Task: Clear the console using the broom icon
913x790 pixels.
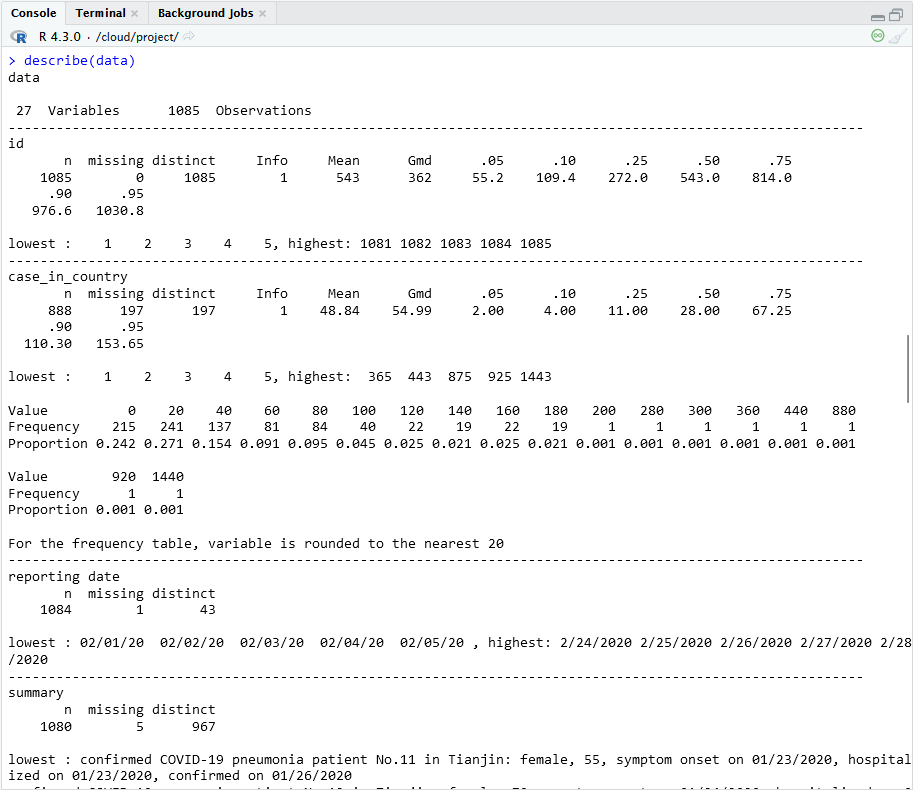Action: coord(897,36)
